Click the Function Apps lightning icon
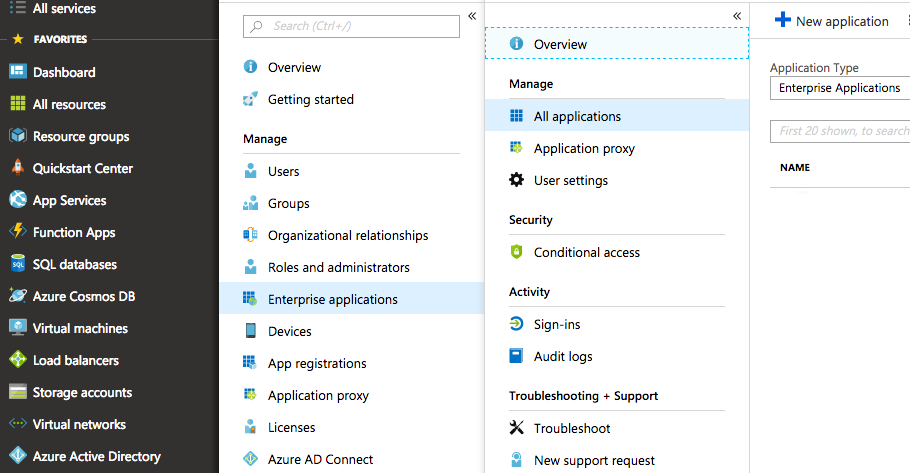Viewport: 910px width, 473px height. coord(17,232)
